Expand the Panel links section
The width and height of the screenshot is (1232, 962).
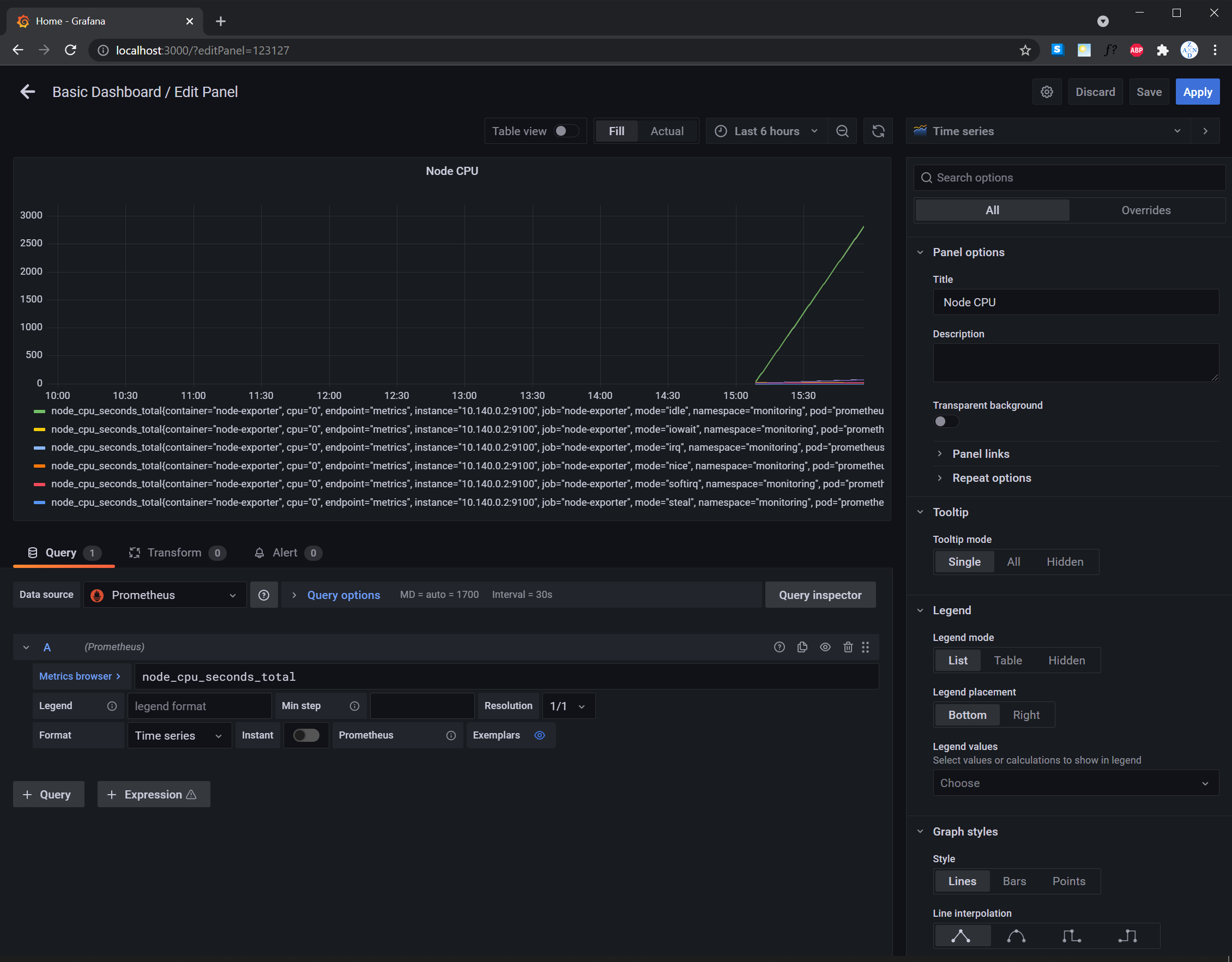(980, 454)
